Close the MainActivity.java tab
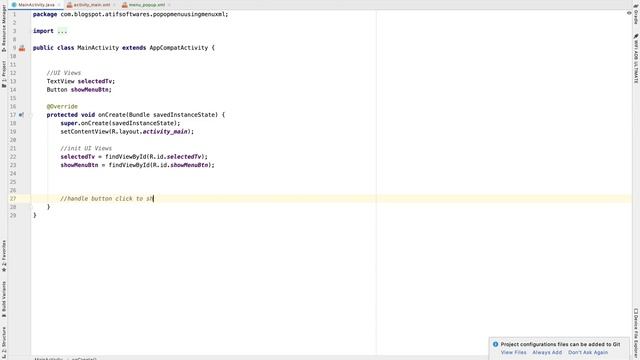Viewport: 640px width, 360px height. coord(59,5)
